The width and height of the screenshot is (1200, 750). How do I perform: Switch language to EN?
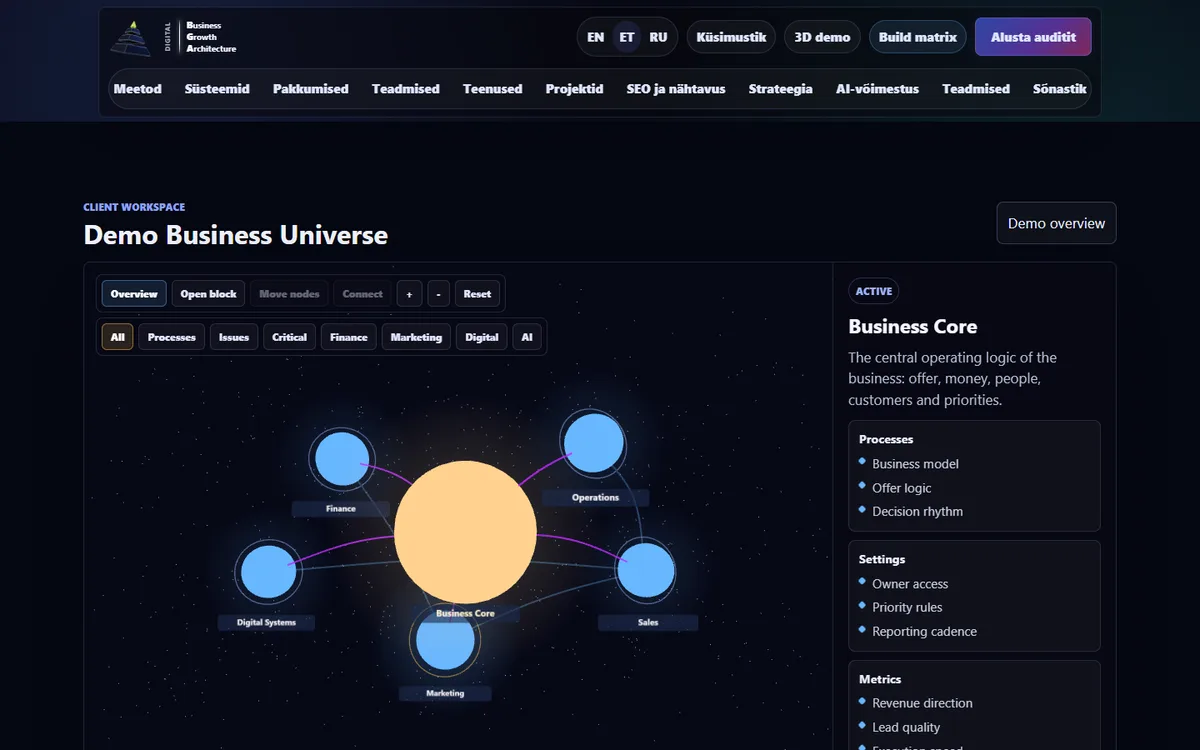coord(596,37)
